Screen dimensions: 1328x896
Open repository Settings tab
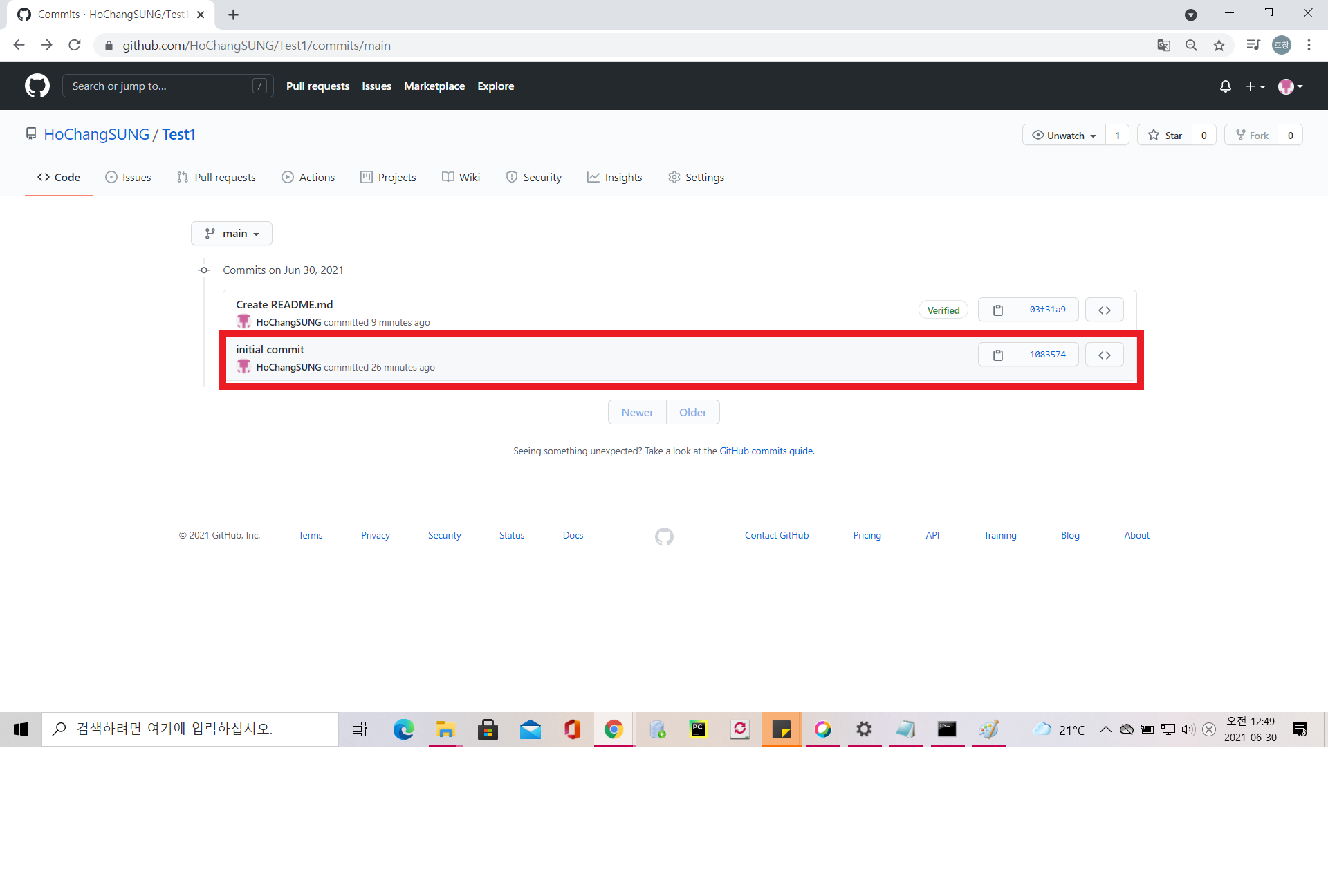[x=697, y=177]
